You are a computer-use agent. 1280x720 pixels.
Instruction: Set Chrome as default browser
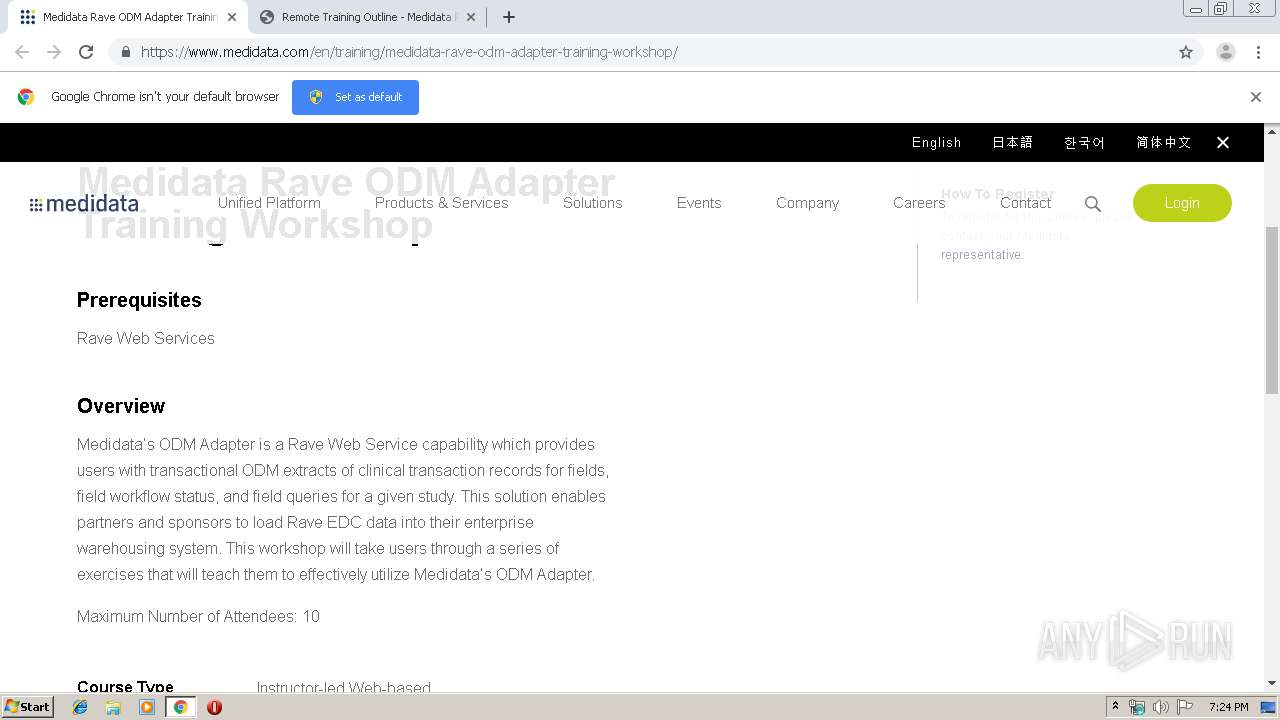click(x=355, y=97)
